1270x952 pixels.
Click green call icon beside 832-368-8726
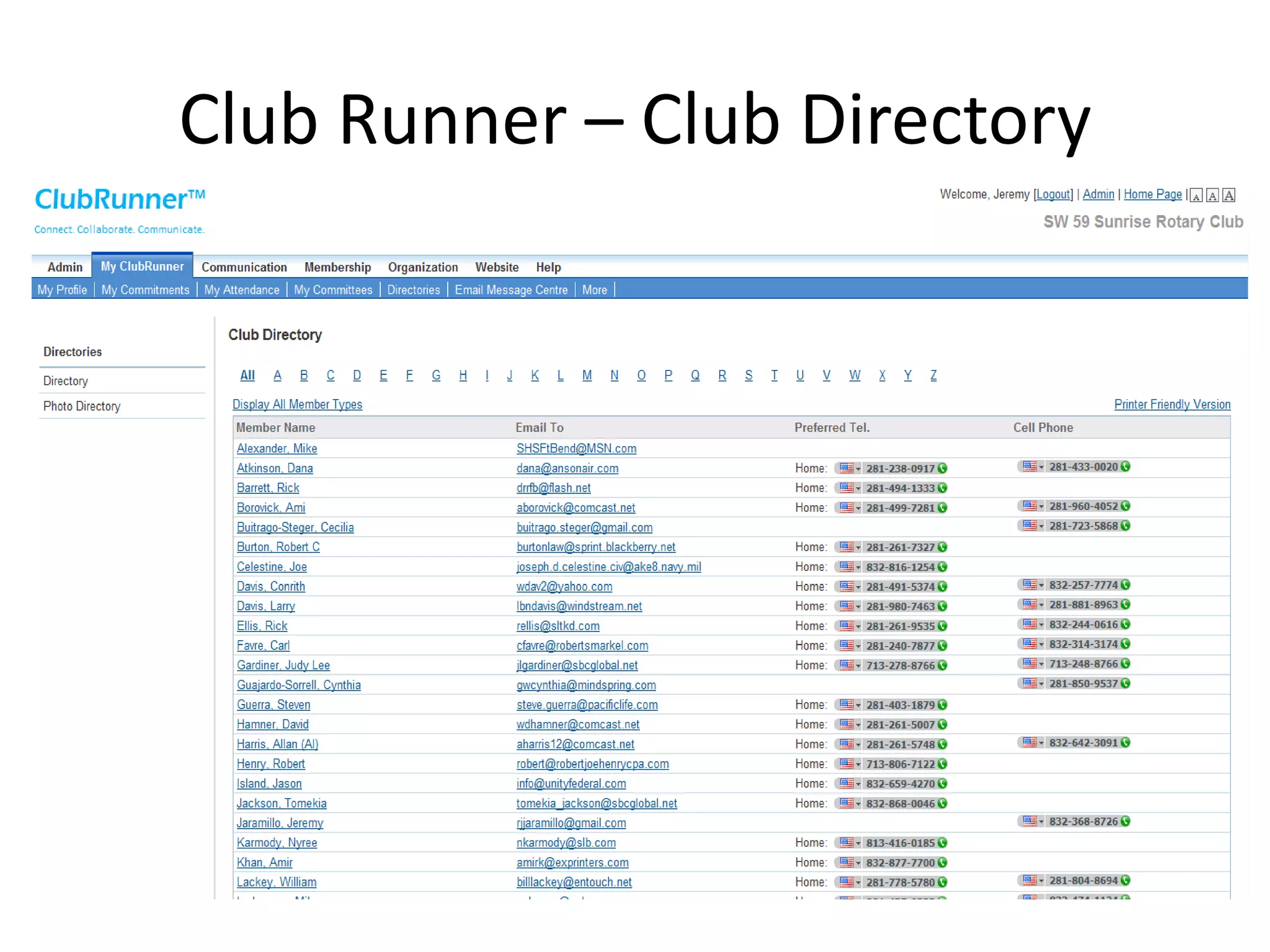click(x=1126, y=821)
